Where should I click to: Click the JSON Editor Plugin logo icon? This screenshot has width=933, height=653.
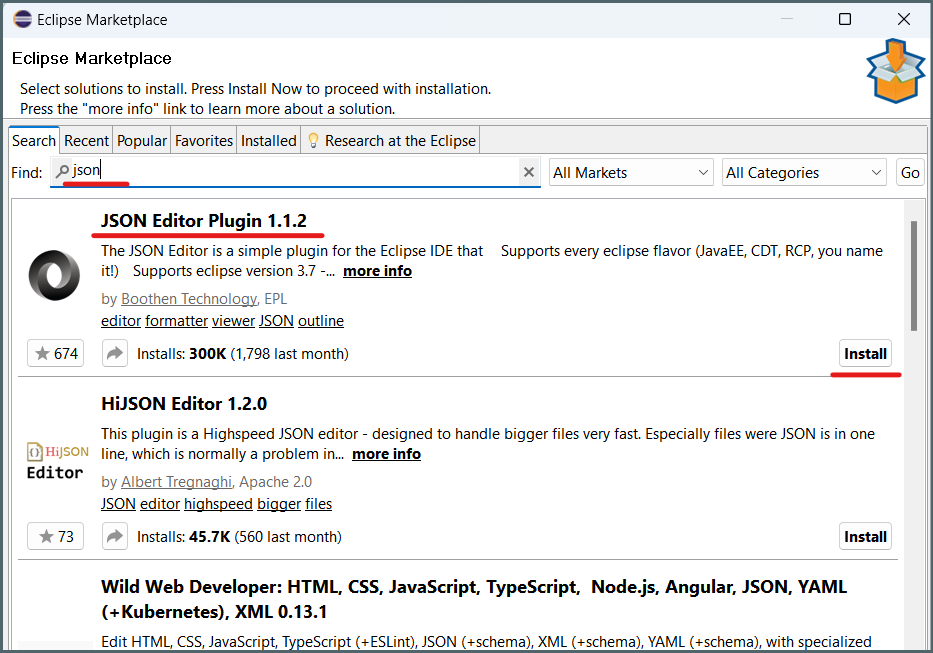[54, 275]
